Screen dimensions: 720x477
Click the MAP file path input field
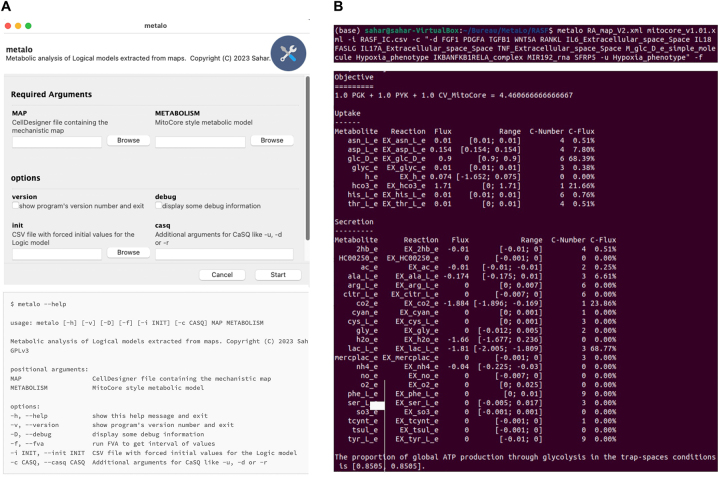tap(56, 141)
